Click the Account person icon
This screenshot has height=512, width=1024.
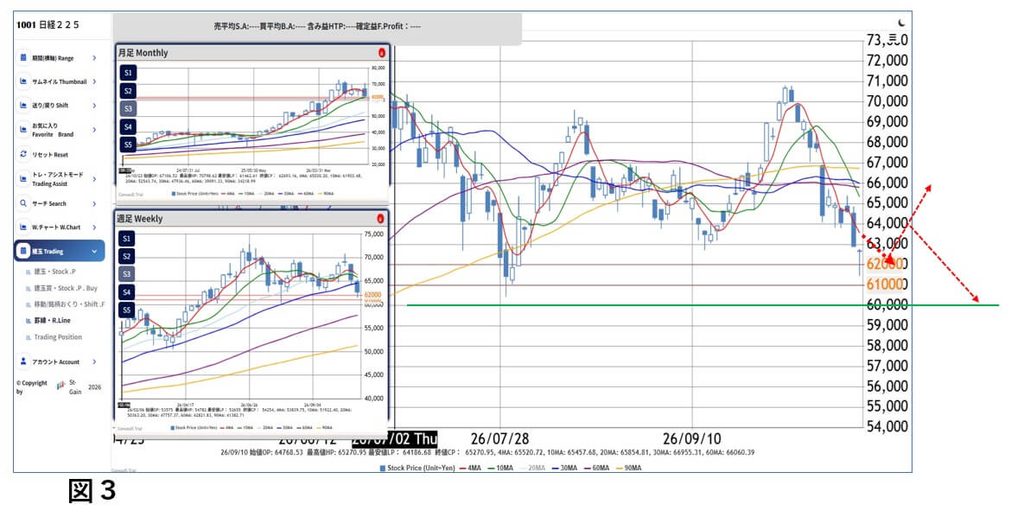pos(24,361)
